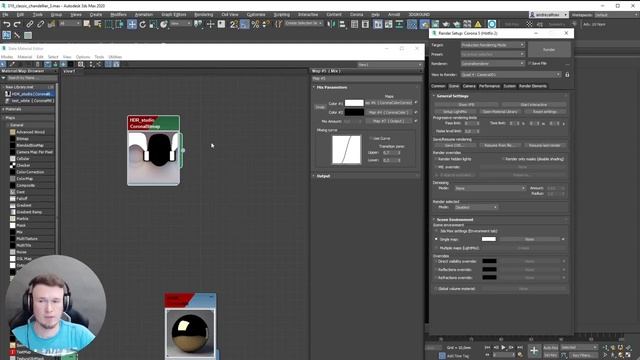Click the Redo arrow in main toolbar
The height and width of the screenshot is (360, 640).
click(x=17, y=24)
